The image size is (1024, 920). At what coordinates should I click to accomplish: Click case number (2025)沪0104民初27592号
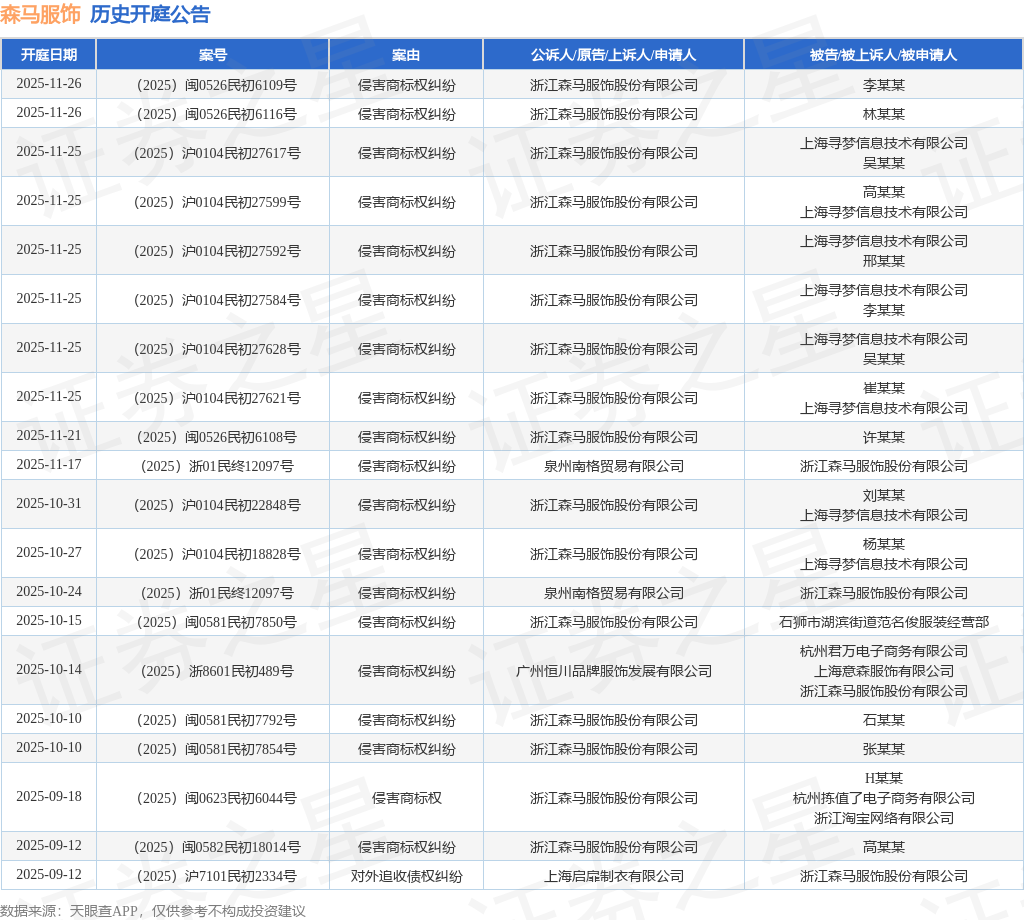point(213,251)
